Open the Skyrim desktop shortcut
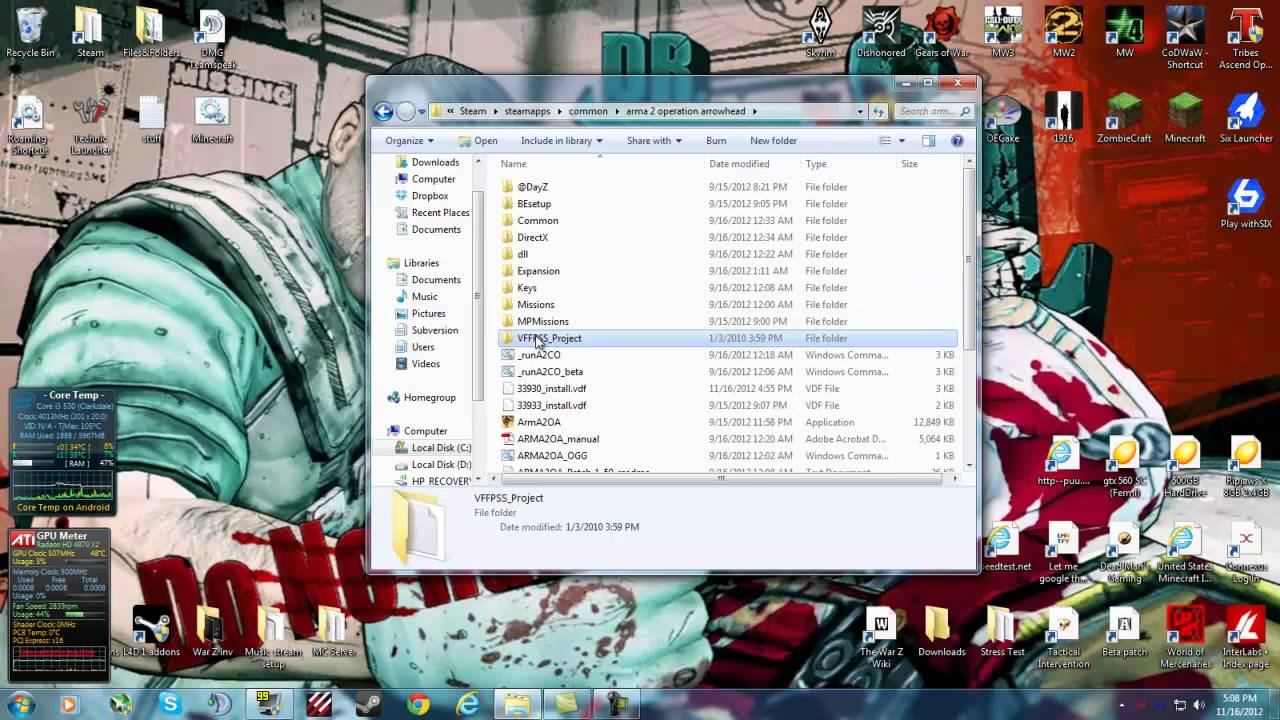Image resolution: width=1280 pixels, height=720 pixels. tap(820, 32)
